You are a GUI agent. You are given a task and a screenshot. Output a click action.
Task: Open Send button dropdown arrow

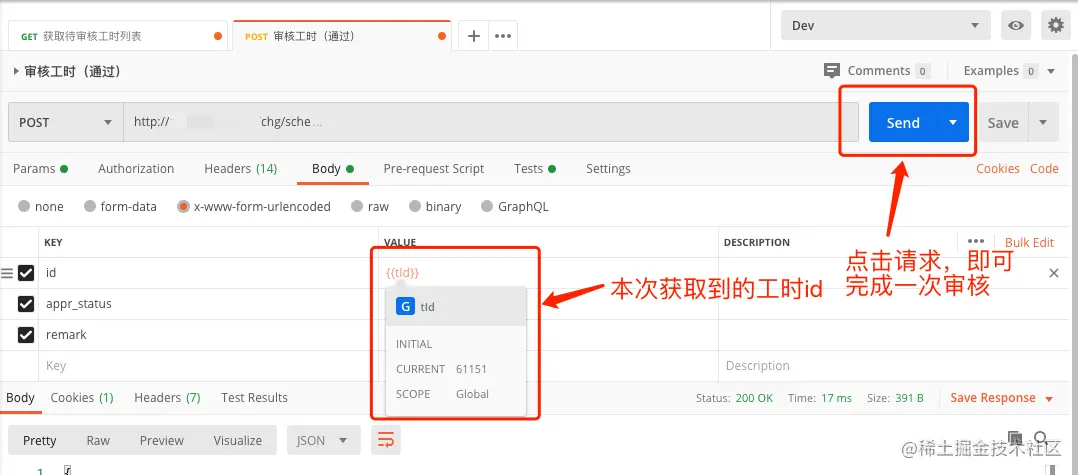pos(953,122)
